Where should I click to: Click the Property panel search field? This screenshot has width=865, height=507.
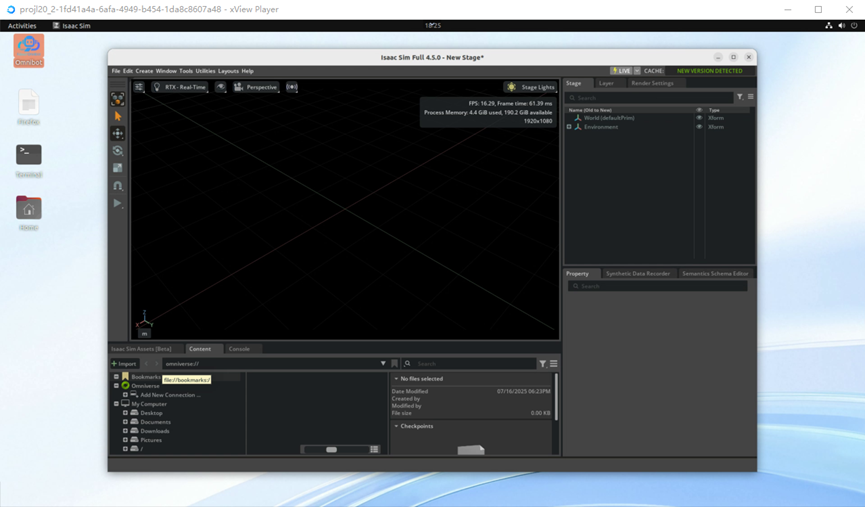(658, 286)
